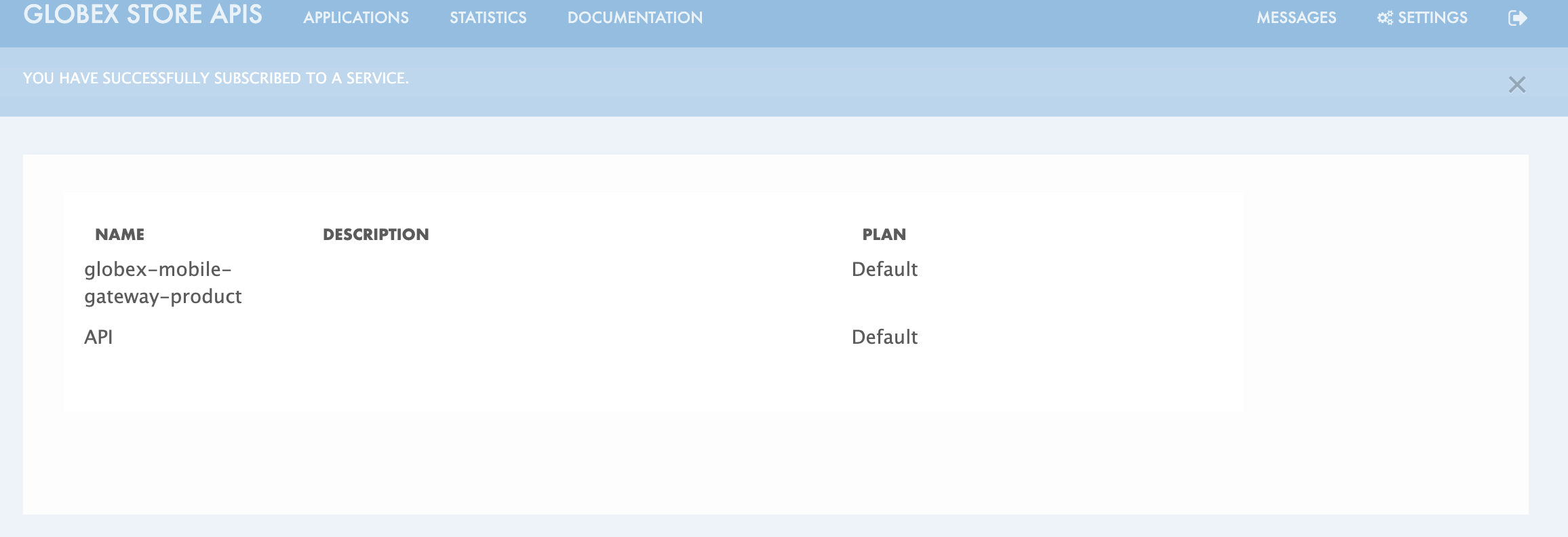The width and height of the screenshot is (1568, 537).
Task: Click the successfully subscribed message text
Action: click(216, 79)
